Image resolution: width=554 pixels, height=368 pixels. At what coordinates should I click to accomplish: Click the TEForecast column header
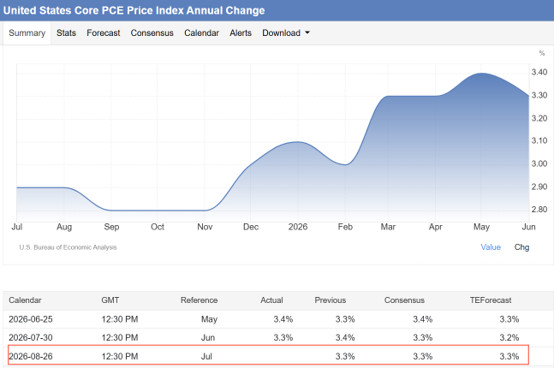tap(490, 300)
